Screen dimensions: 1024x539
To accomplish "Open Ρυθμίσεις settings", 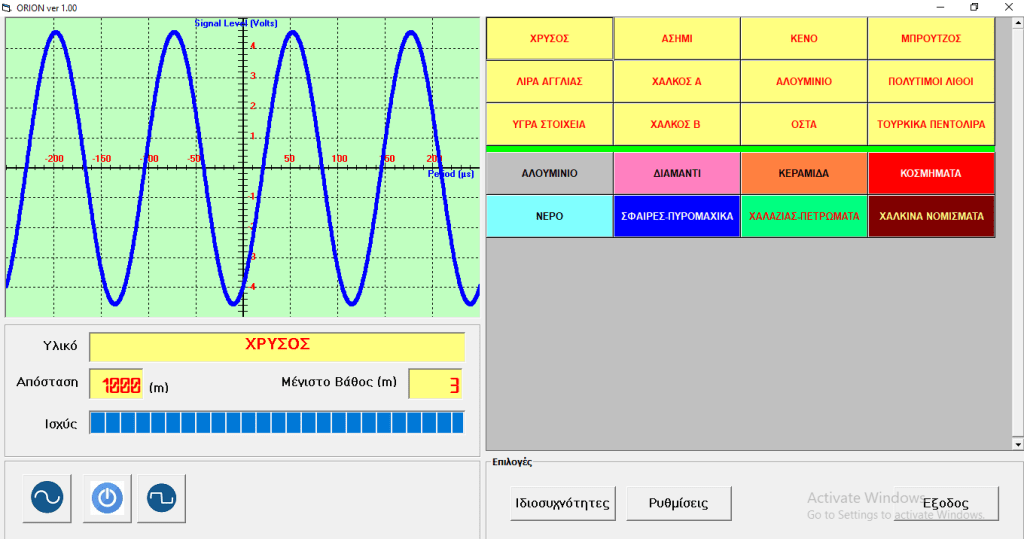I will pos(679,503).
